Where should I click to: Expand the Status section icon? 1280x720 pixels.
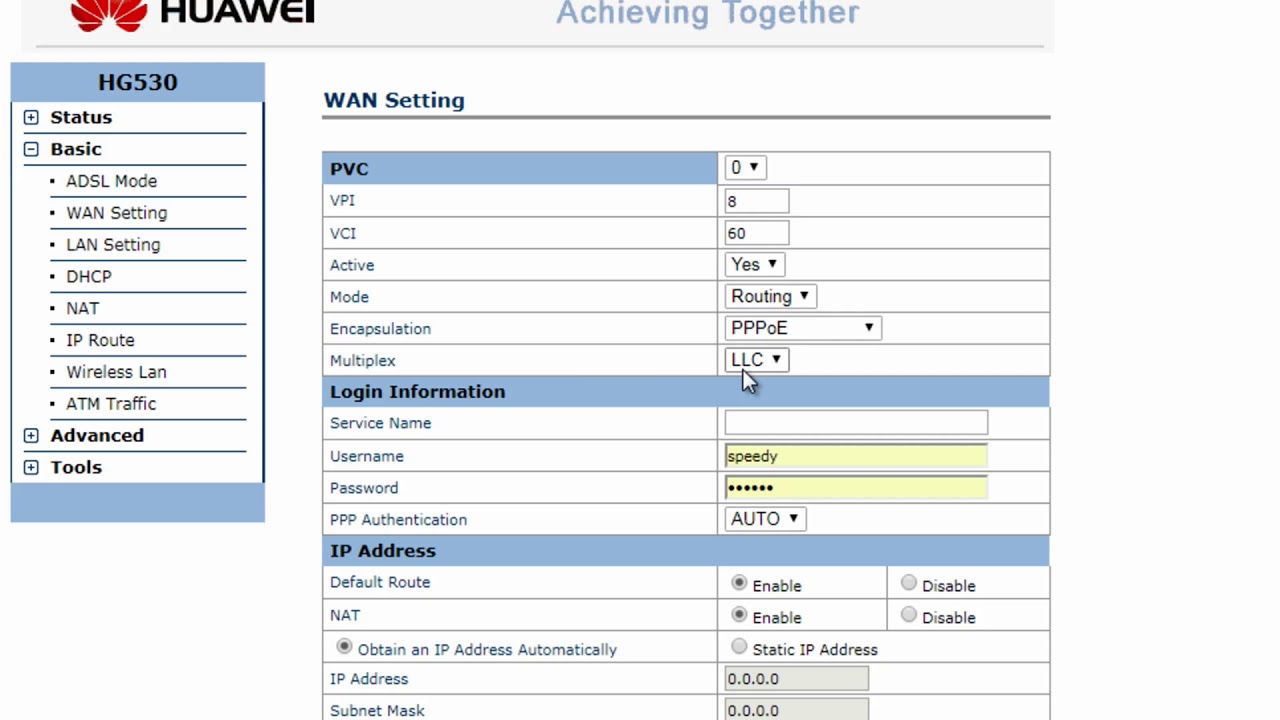pos(31,118)
